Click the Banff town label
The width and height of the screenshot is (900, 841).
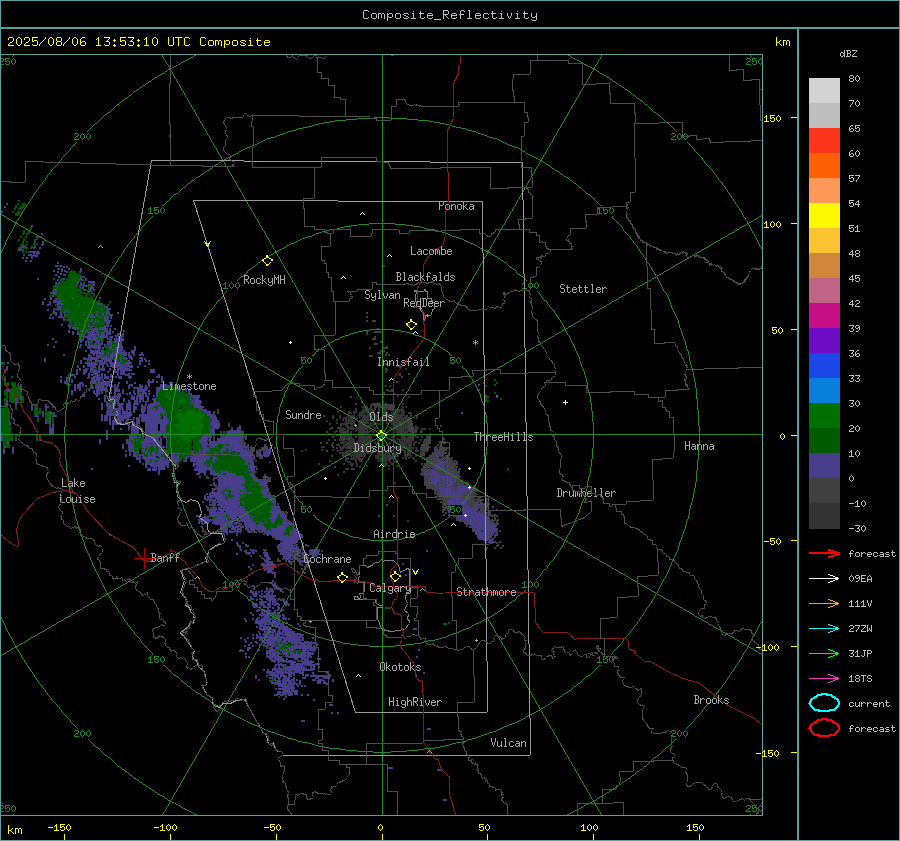click(x=165, y=558)
